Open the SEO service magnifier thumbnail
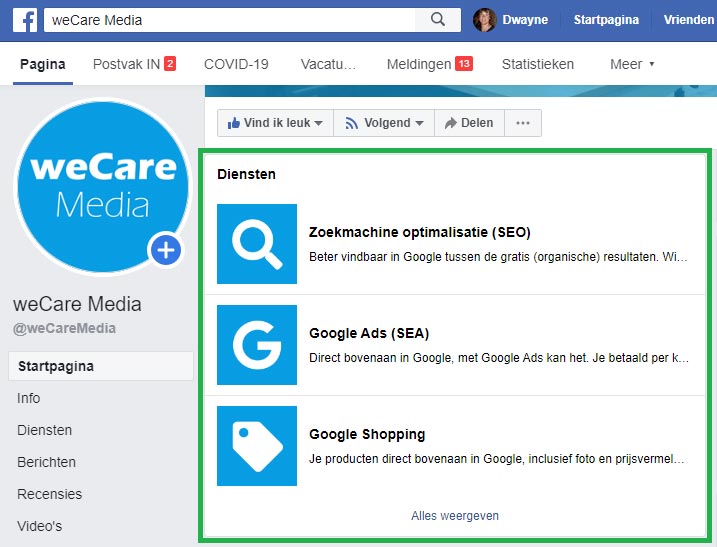 [x=257, y=244]
